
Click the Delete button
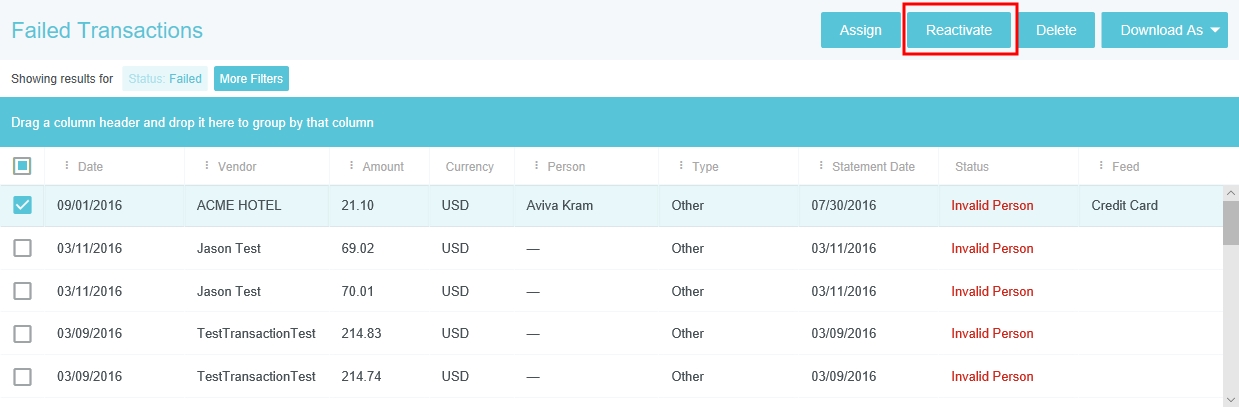1056,30
